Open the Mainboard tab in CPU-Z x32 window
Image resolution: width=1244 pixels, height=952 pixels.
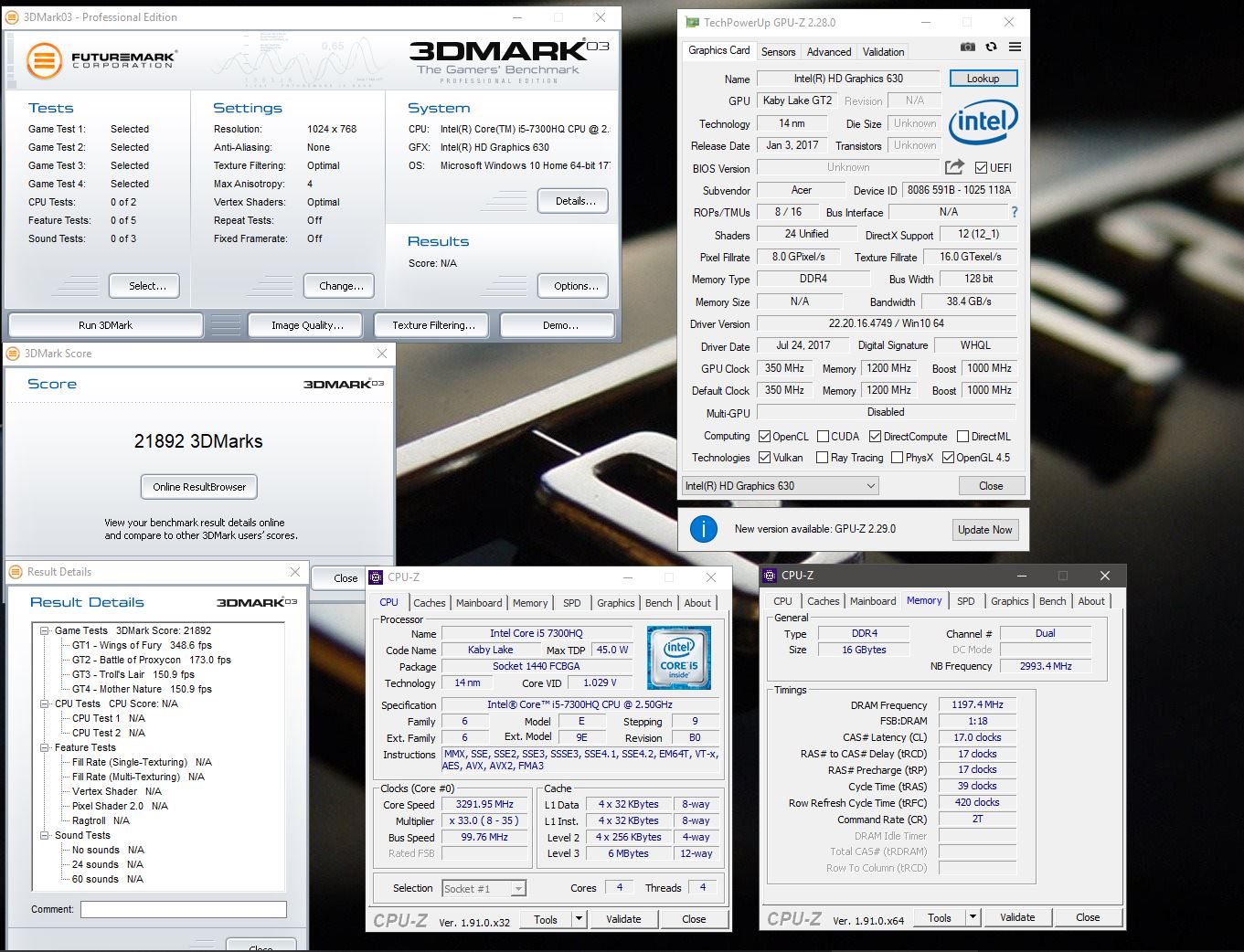pos(479,603)
